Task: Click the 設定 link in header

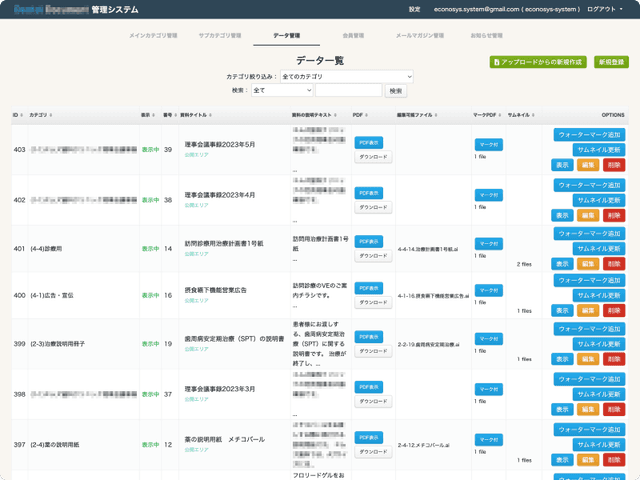Action: pos(414,9)
